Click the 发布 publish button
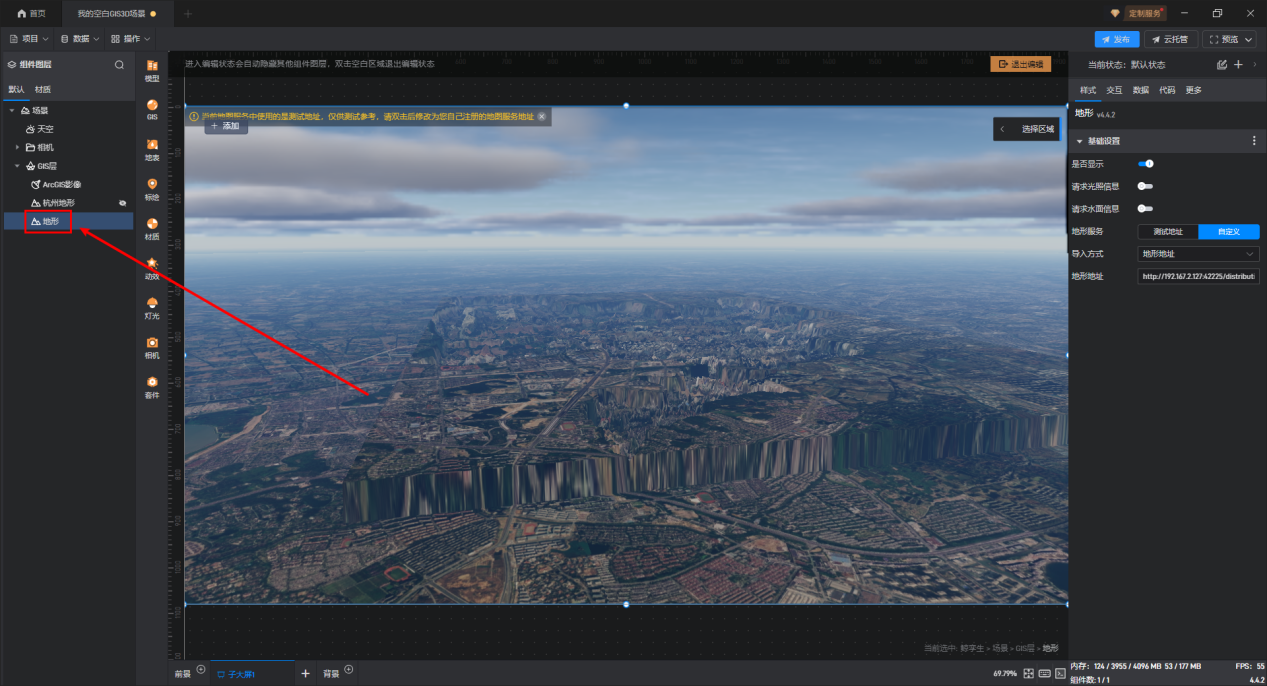1267x686 pixels. click(1116, 39)
